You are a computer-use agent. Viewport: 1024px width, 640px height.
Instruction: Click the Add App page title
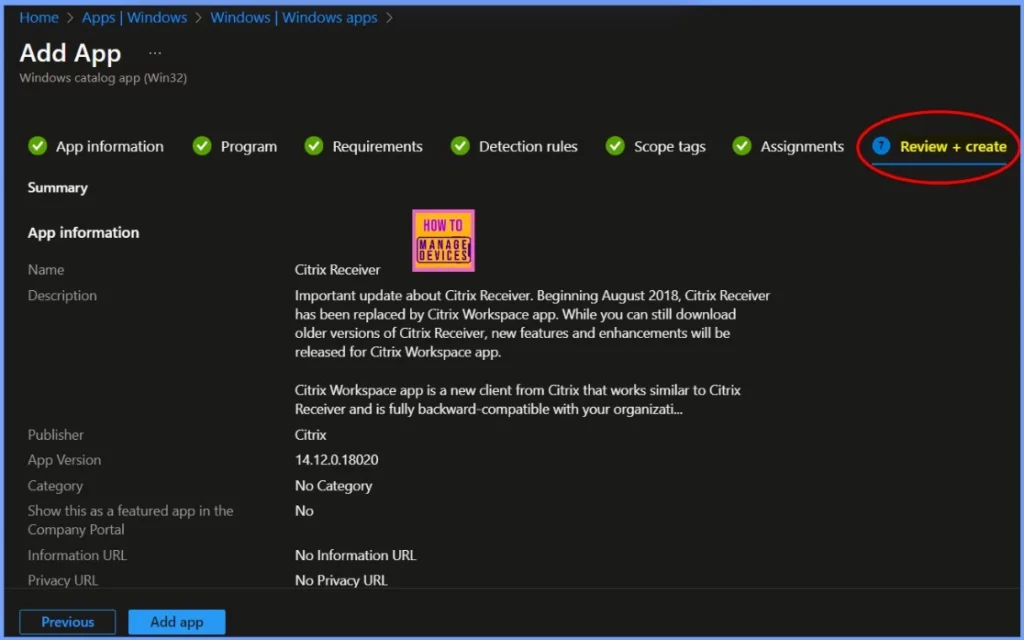click(71, 53)
